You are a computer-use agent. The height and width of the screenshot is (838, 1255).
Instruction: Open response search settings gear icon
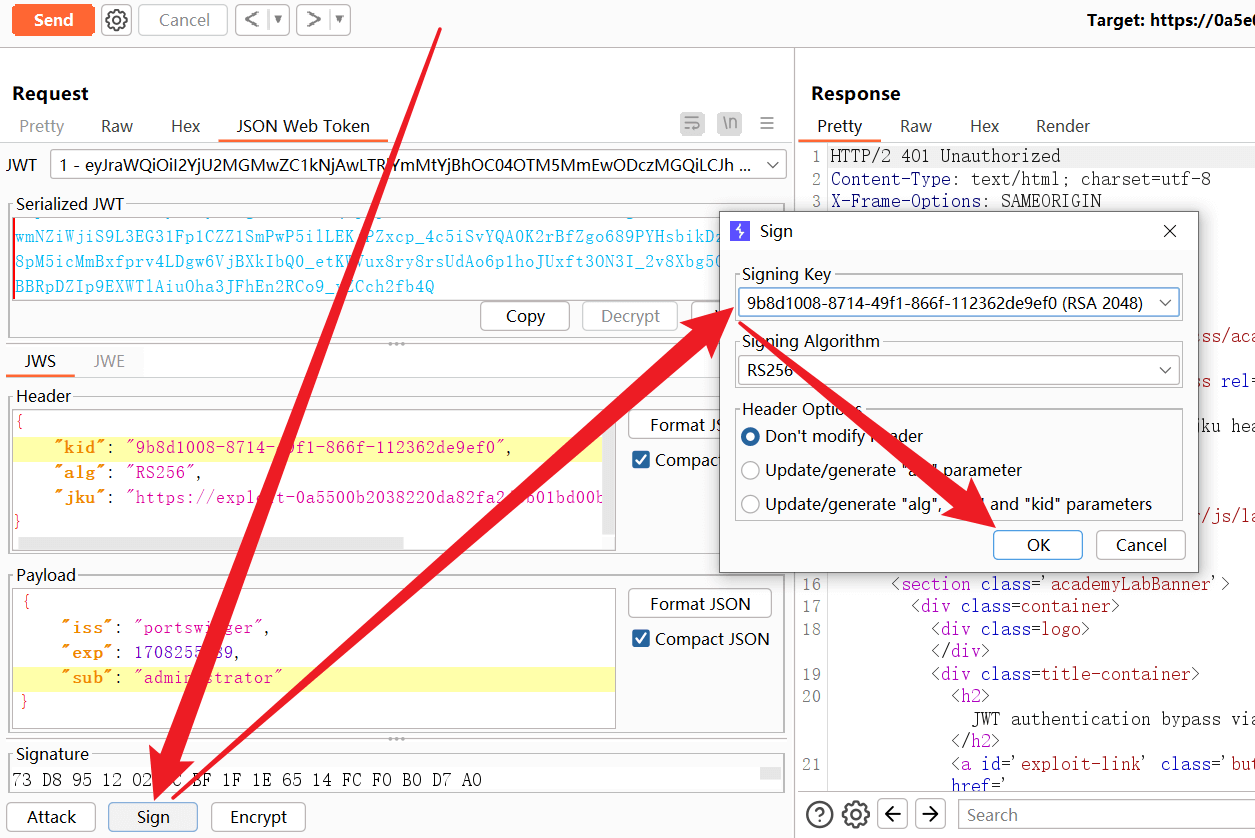(x=855, y=814)
